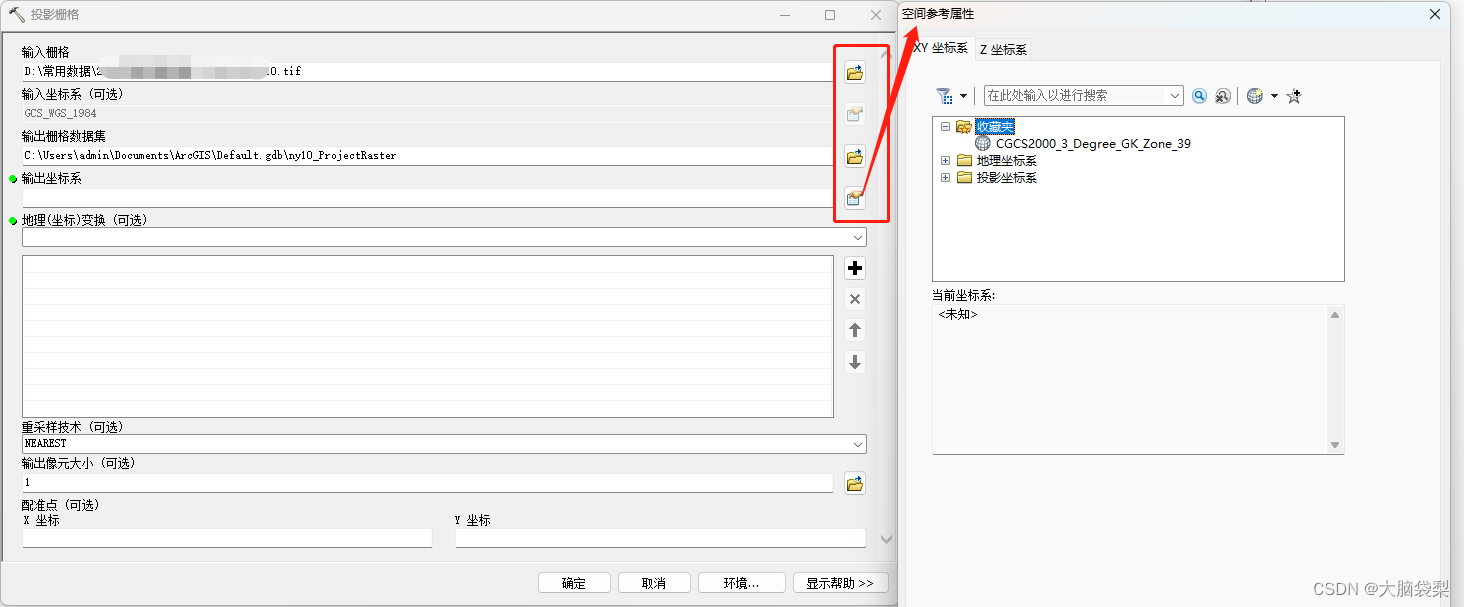Image resolution: width=1464 pixels, height=607 pixels.
Task: Move transformation down with arrow icon
Action: coord(855,362)
